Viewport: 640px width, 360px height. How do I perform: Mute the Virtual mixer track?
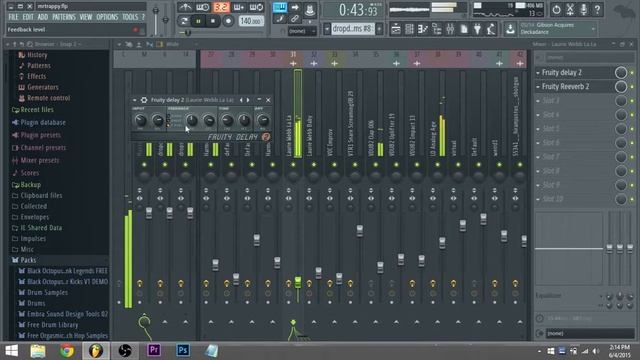(458, 165)
